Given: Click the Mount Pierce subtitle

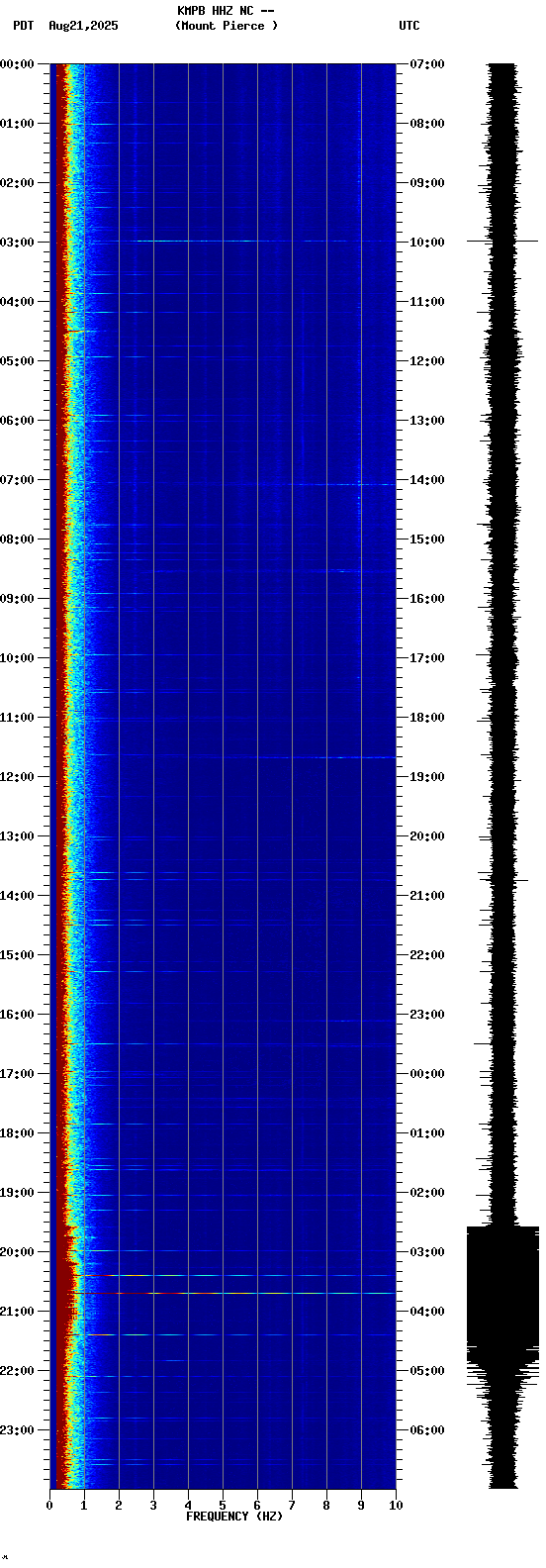Looking at the screenshot, I should [x=227, y=26].
